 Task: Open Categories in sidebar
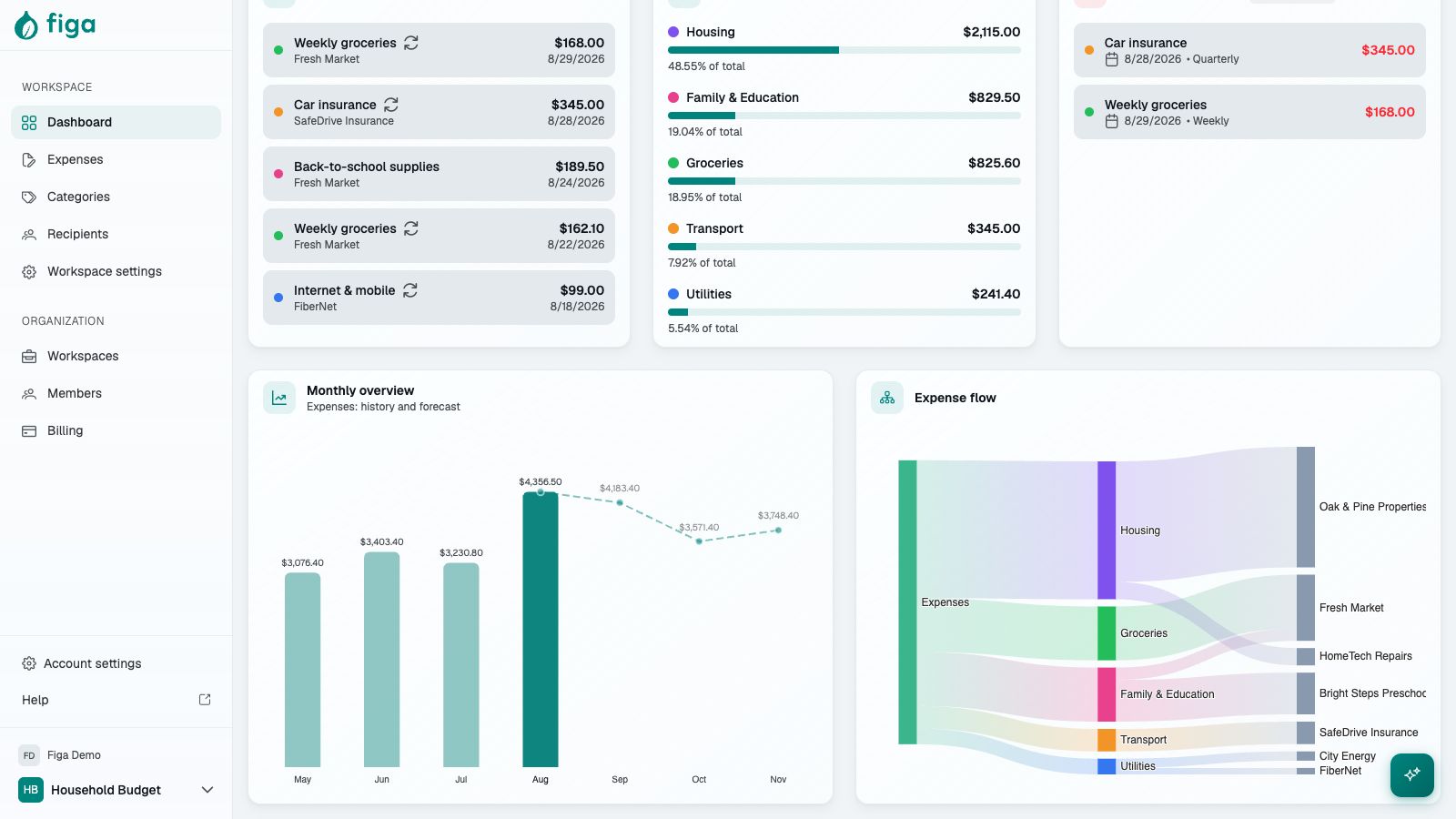pyautogui.click(x=116, y=197)
